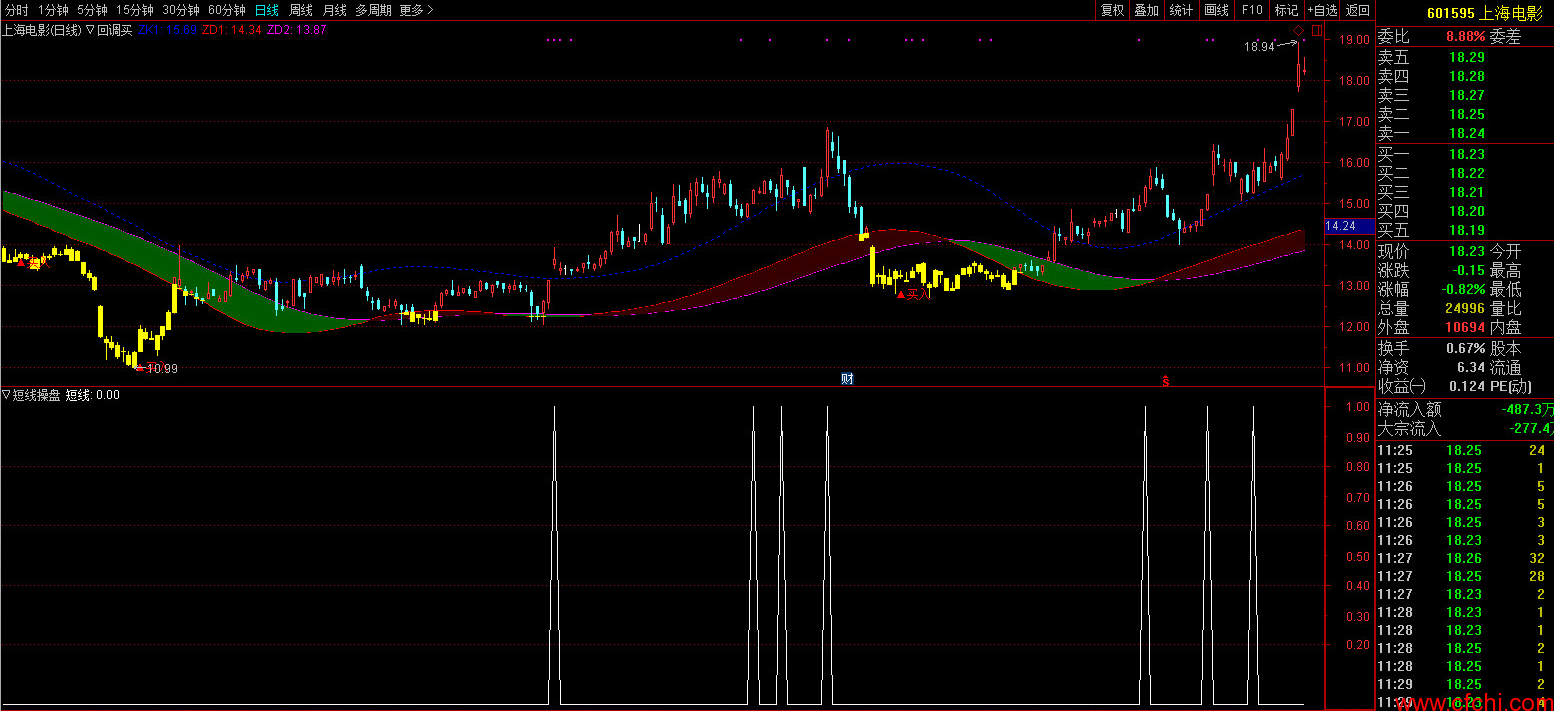Click the 标记 mark button
Viewport: 1554px width, 711px height.
coord(1286,10)
